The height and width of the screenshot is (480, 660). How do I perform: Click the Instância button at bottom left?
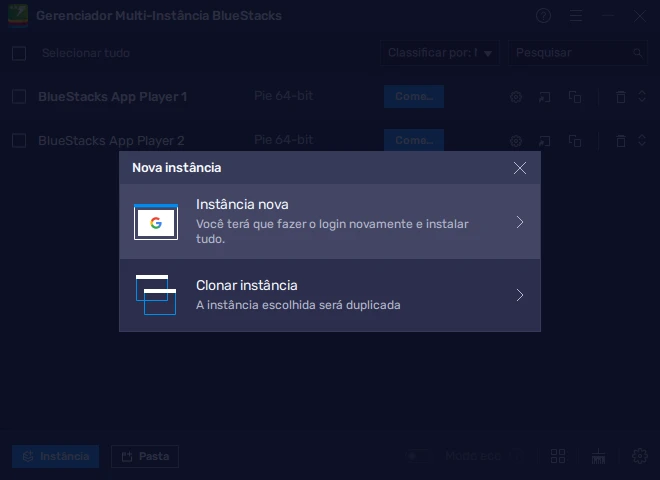pos(56,456)
